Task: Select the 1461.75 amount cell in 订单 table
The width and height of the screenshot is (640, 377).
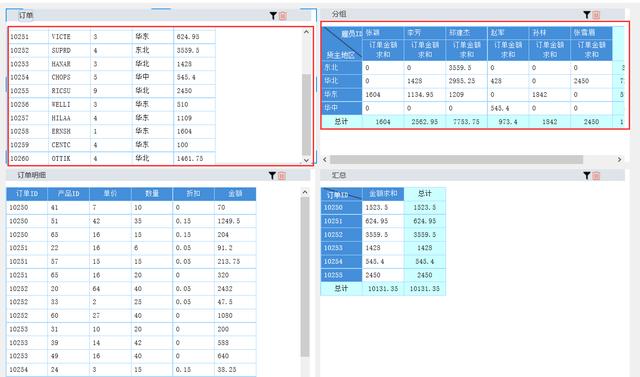Action: (x=194, y=158)
